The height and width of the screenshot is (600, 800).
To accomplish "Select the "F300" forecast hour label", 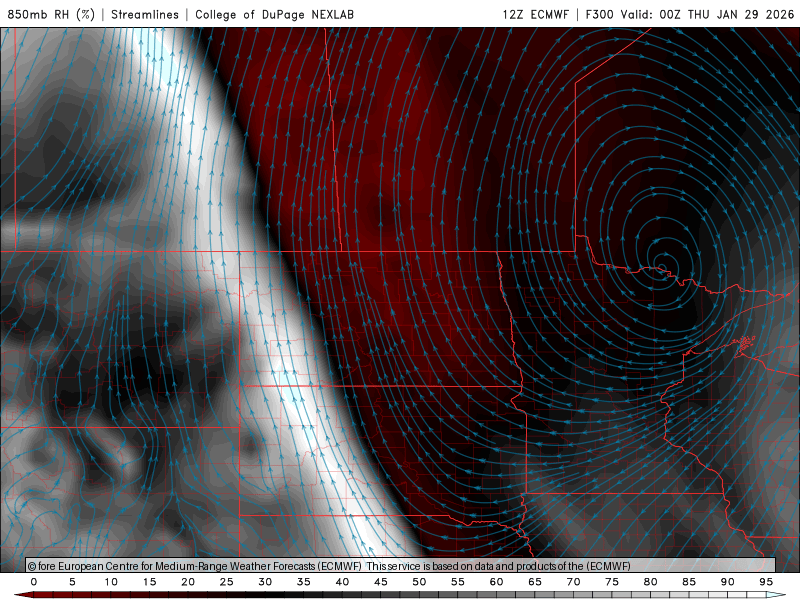I will [x=599, y=14].
